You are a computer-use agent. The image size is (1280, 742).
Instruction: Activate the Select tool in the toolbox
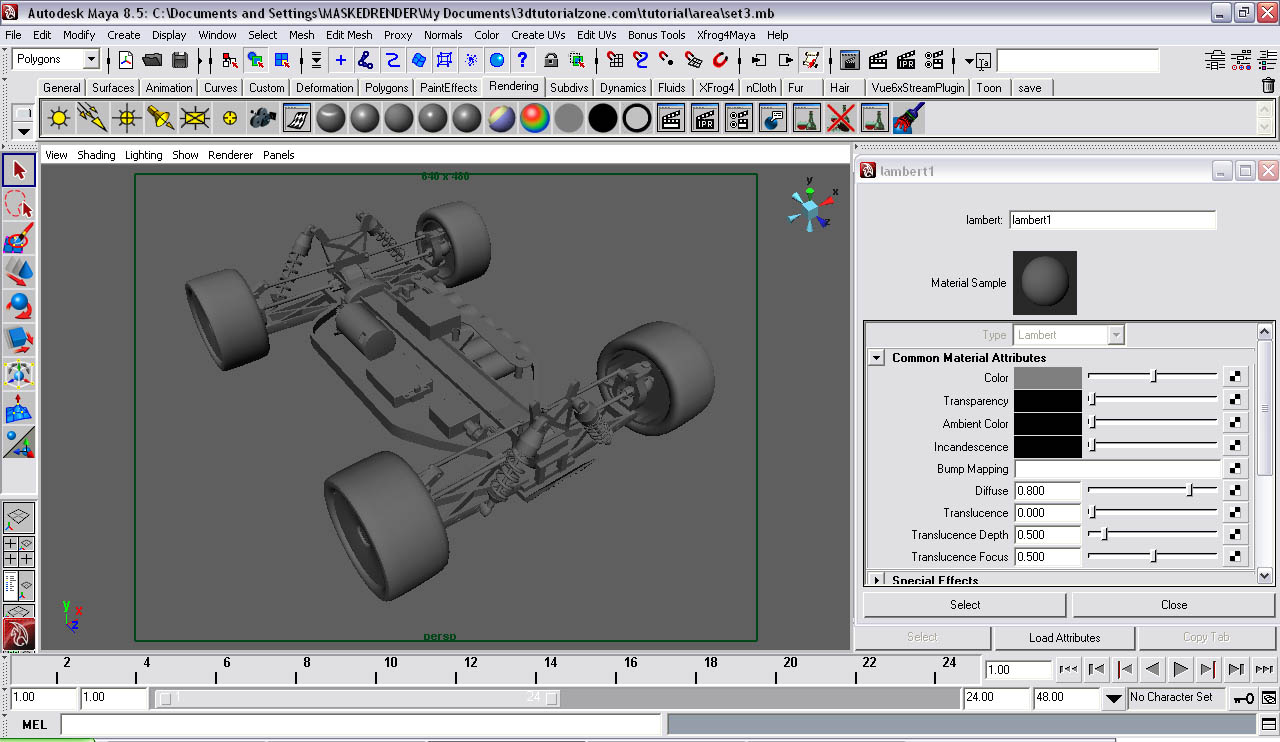(19, 171)
